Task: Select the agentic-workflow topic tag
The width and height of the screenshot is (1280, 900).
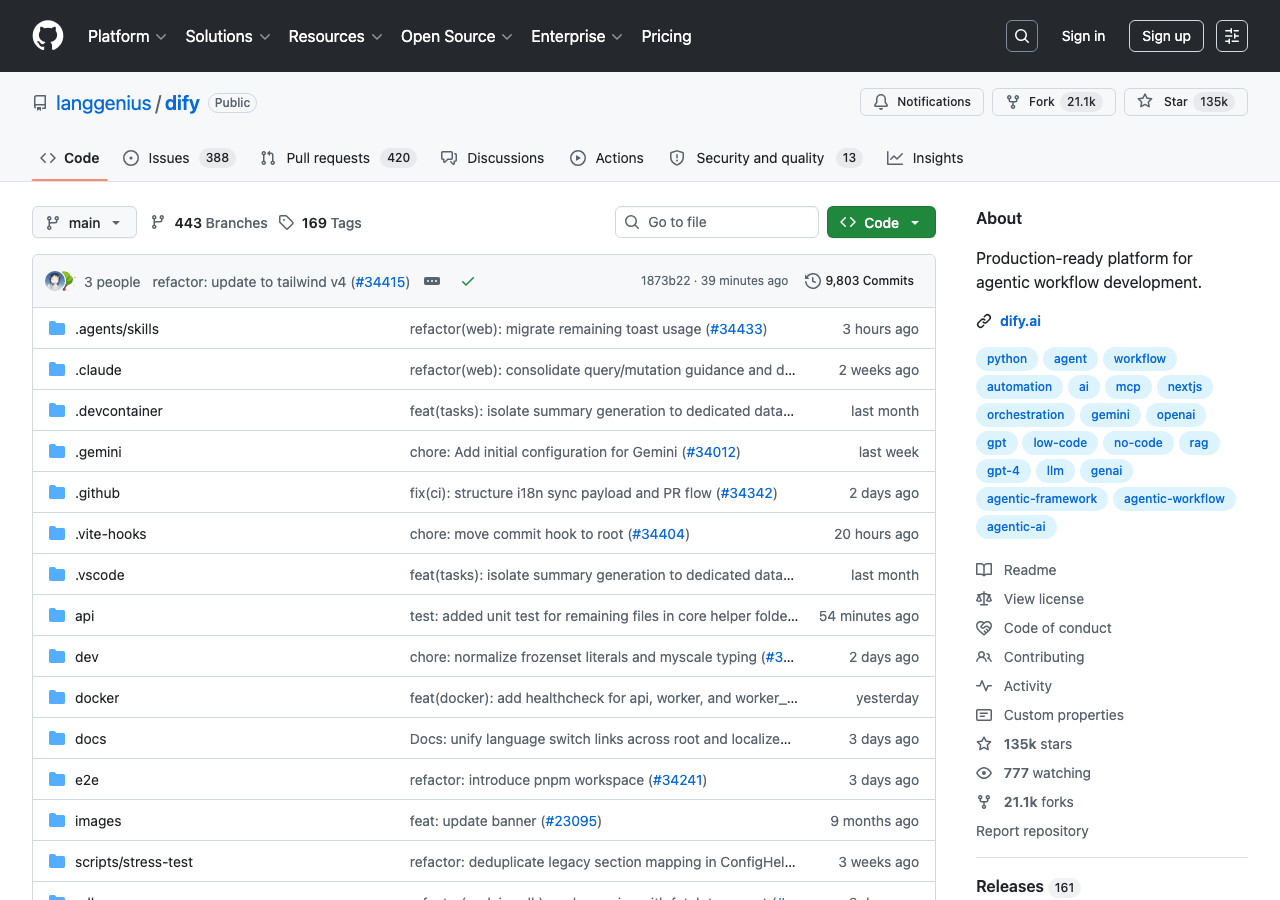Action: click(x=1174, y=499)
